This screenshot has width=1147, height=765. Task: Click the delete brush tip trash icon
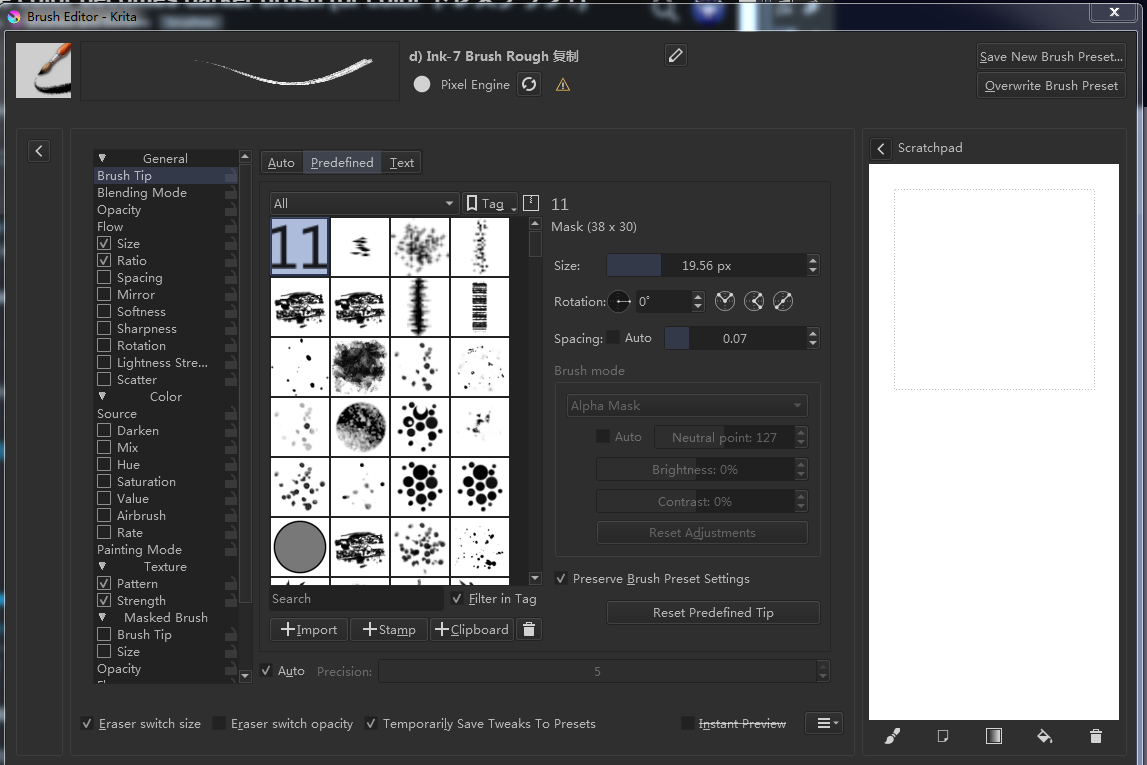click(x=530, y=629)
